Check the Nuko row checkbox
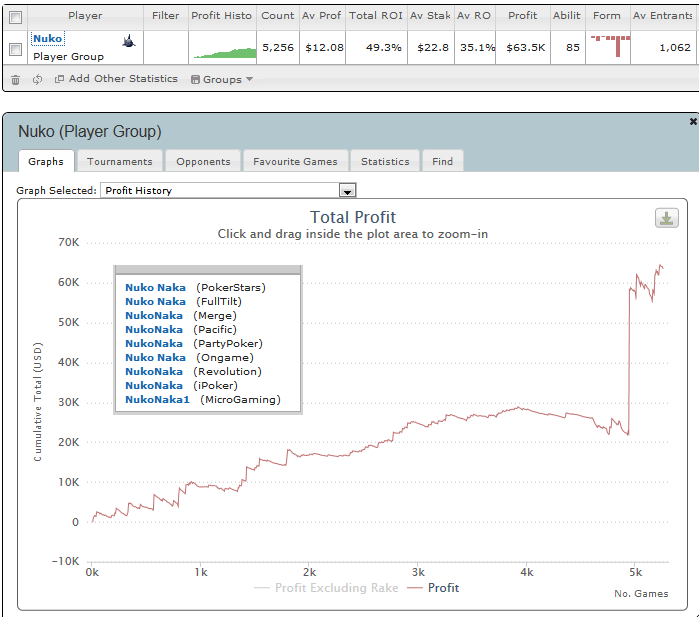 [x=16, y=49]
